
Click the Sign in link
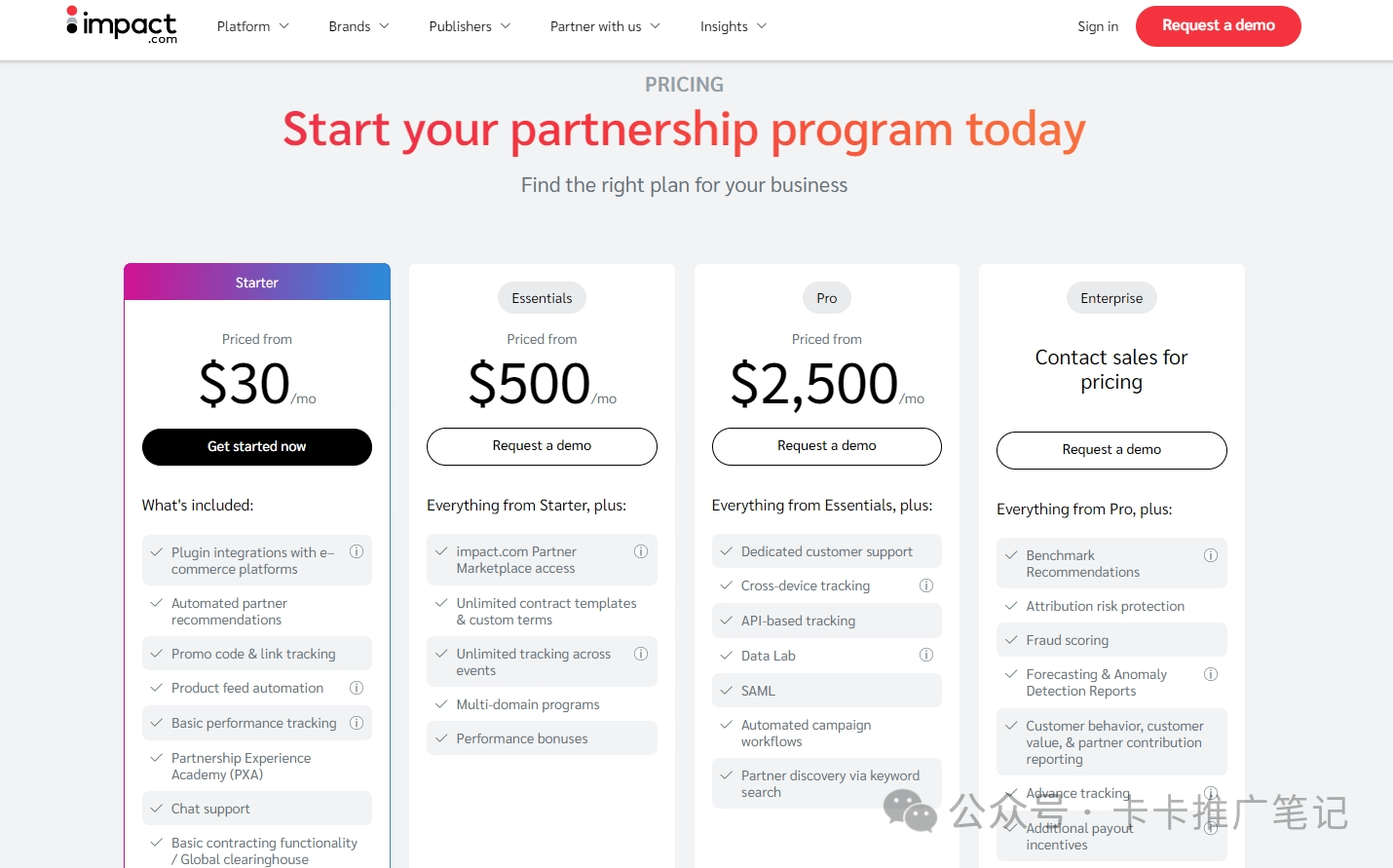[1098, 26]
